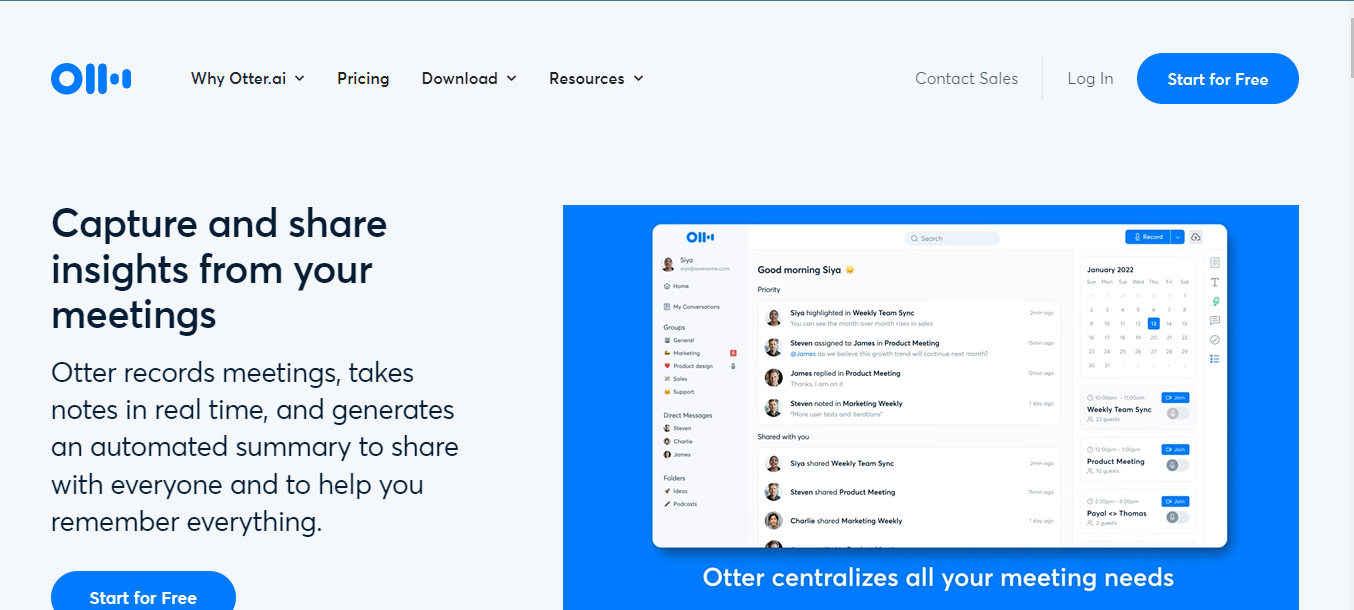The height and width of the screenshot is (610, 1354).
Task: Click the Search field in the app preview
Action: tap(952, 238)
